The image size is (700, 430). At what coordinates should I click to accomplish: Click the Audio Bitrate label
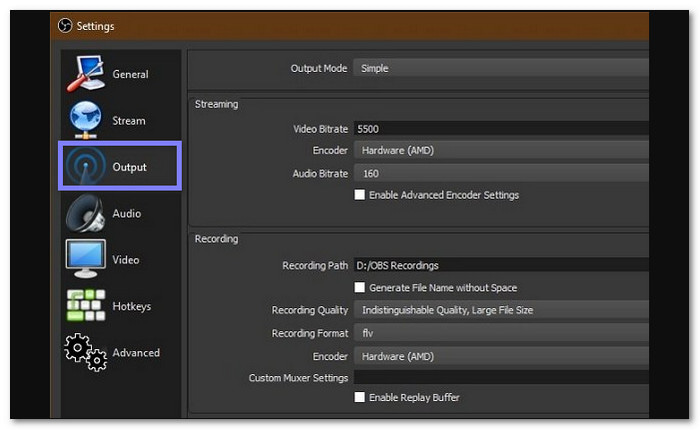[x=320, y=173]
